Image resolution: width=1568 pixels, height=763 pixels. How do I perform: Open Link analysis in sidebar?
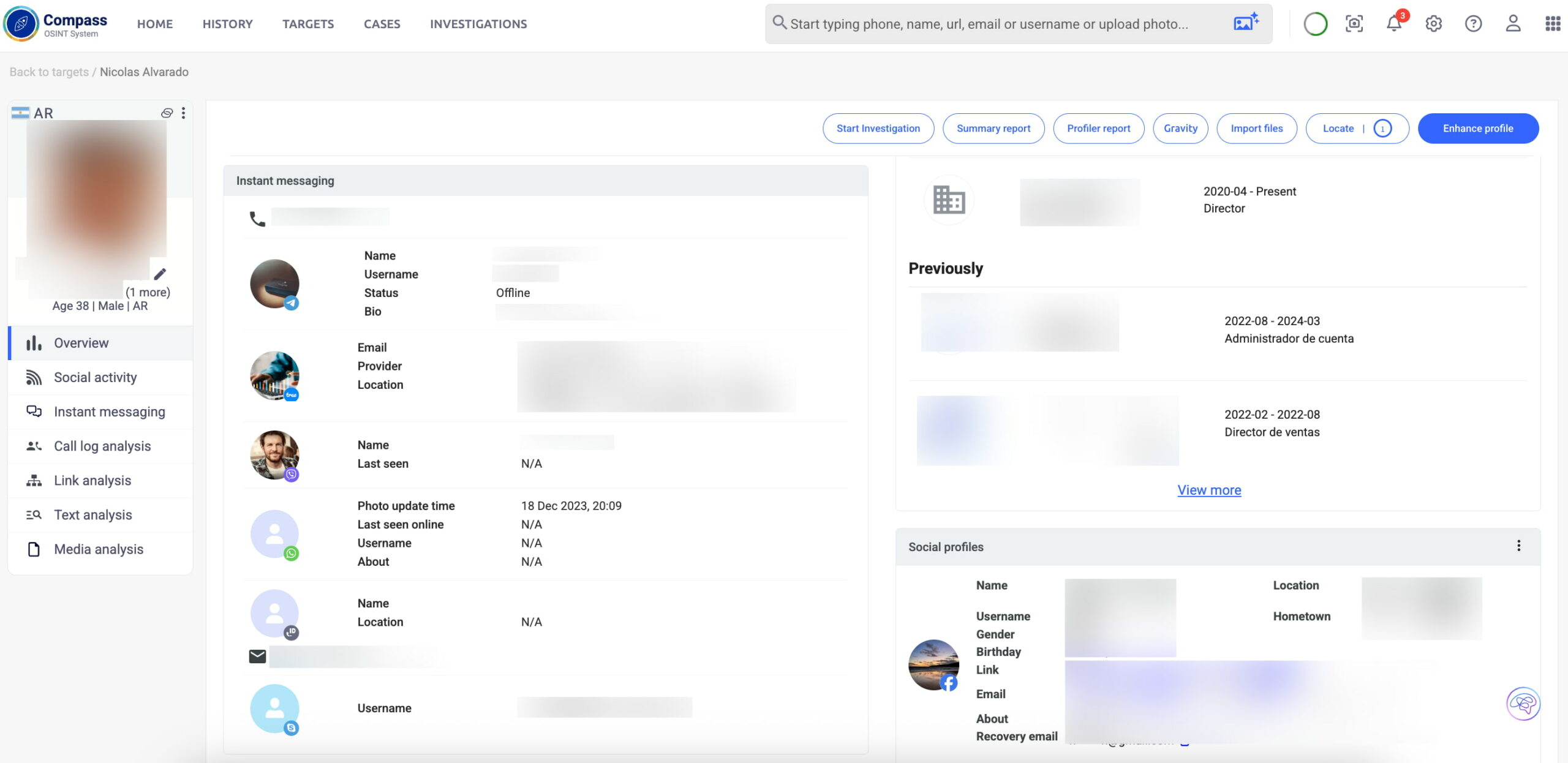(92, 480)
